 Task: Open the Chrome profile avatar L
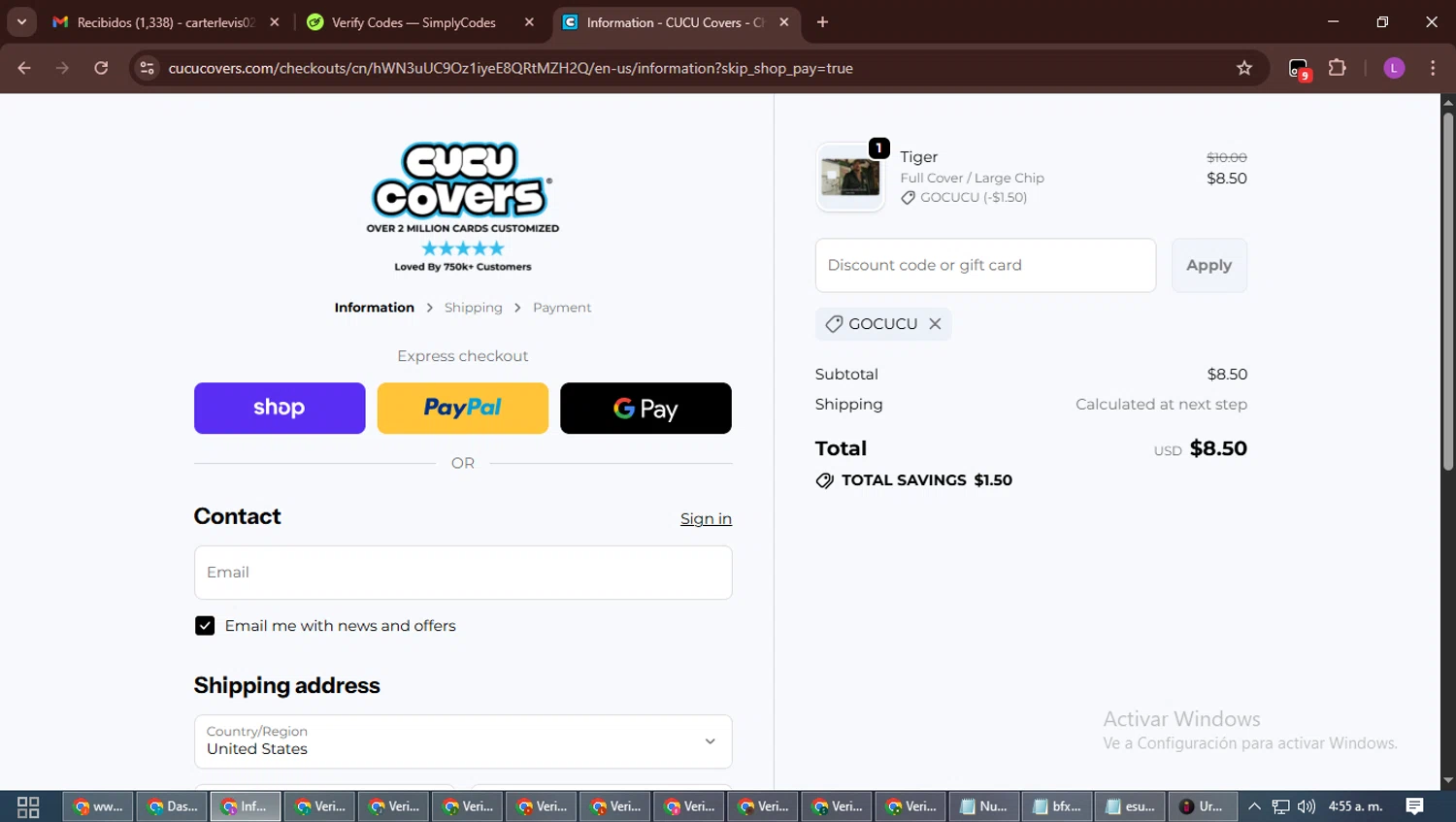pyautogui.click(x=1394, y=68)
